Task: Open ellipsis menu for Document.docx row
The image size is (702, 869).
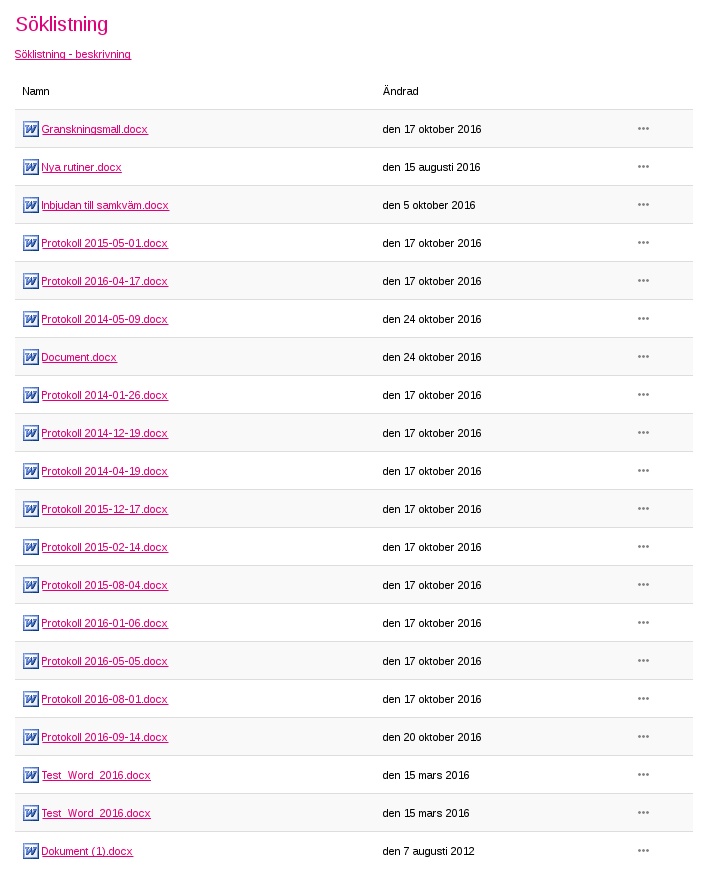Action: coord(643,356)
